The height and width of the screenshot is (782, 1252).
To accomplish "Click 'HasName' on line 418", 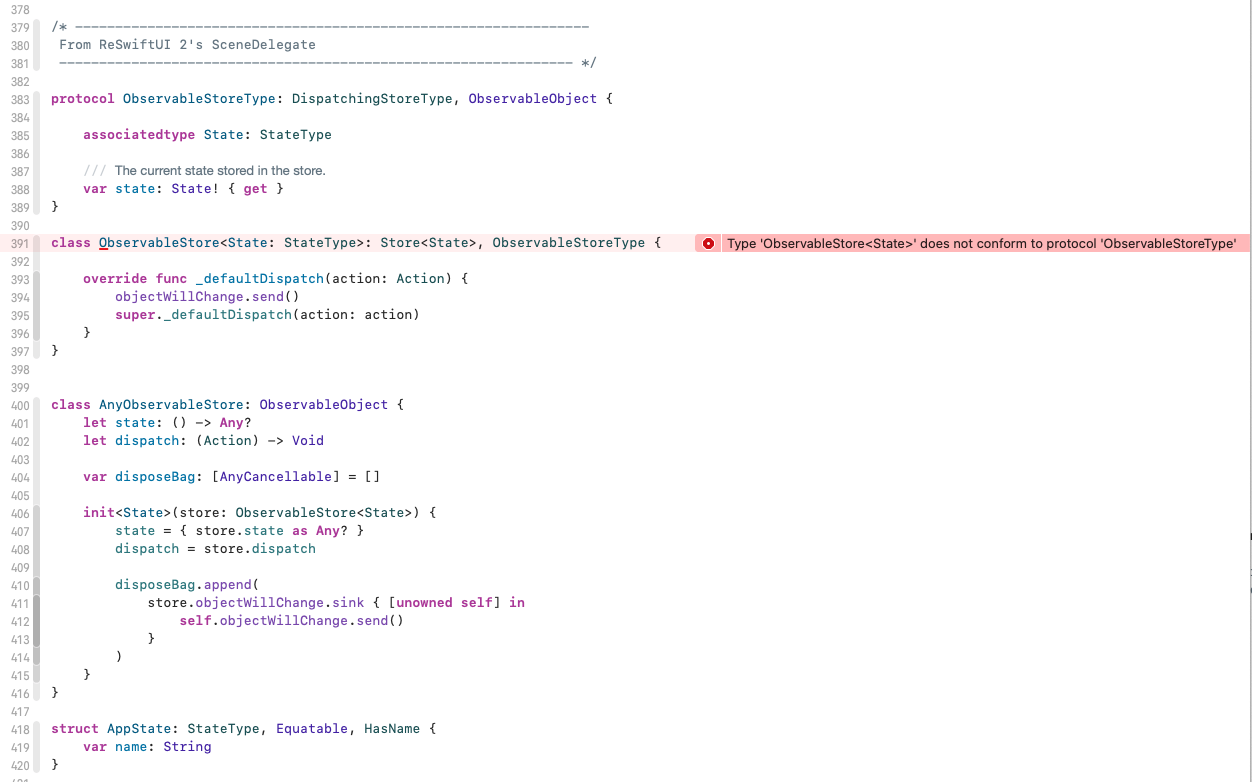I will [392, 729].
